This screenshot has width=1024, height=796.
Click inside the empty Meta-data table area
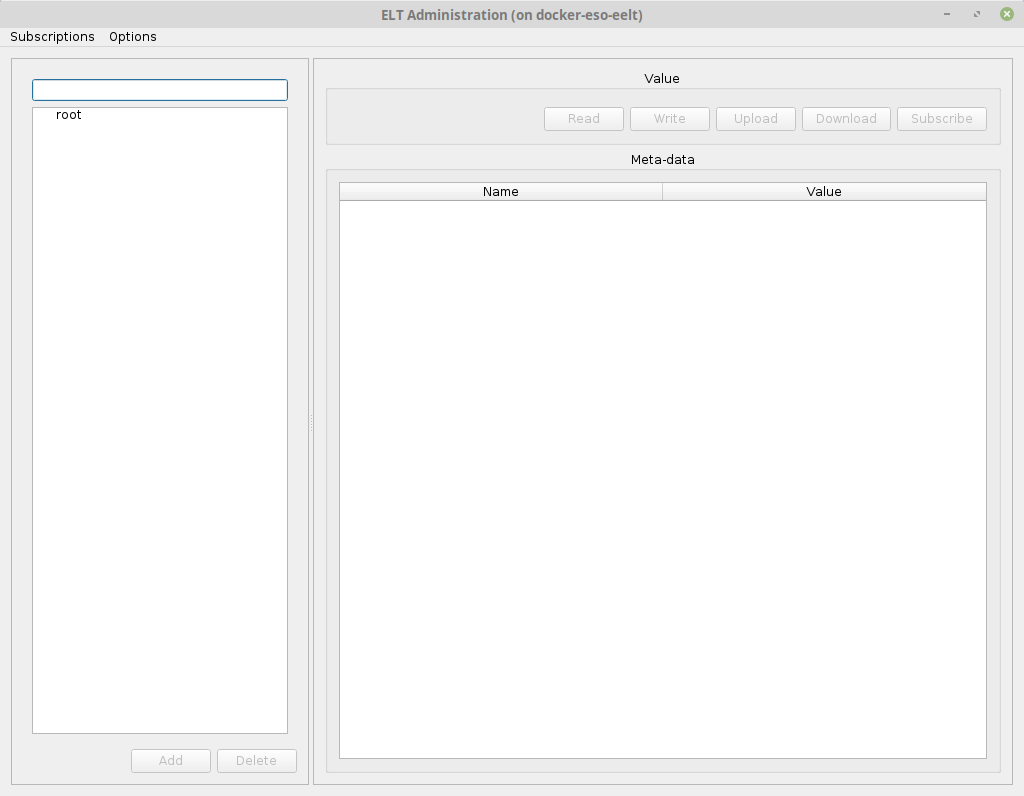click(x=662, y=480)
